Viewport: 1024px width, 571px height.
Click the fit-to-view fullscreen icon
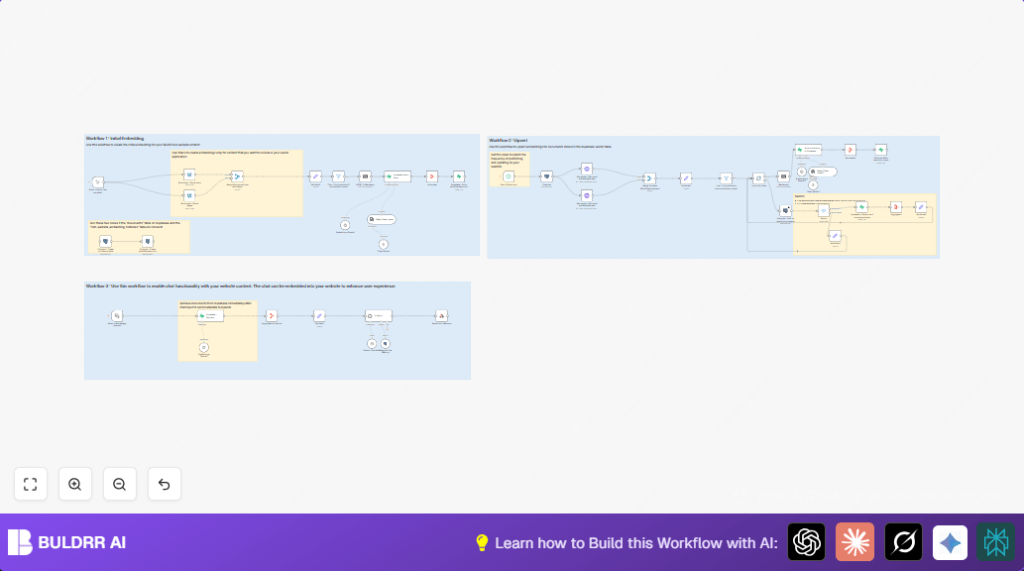coord(30,484)
